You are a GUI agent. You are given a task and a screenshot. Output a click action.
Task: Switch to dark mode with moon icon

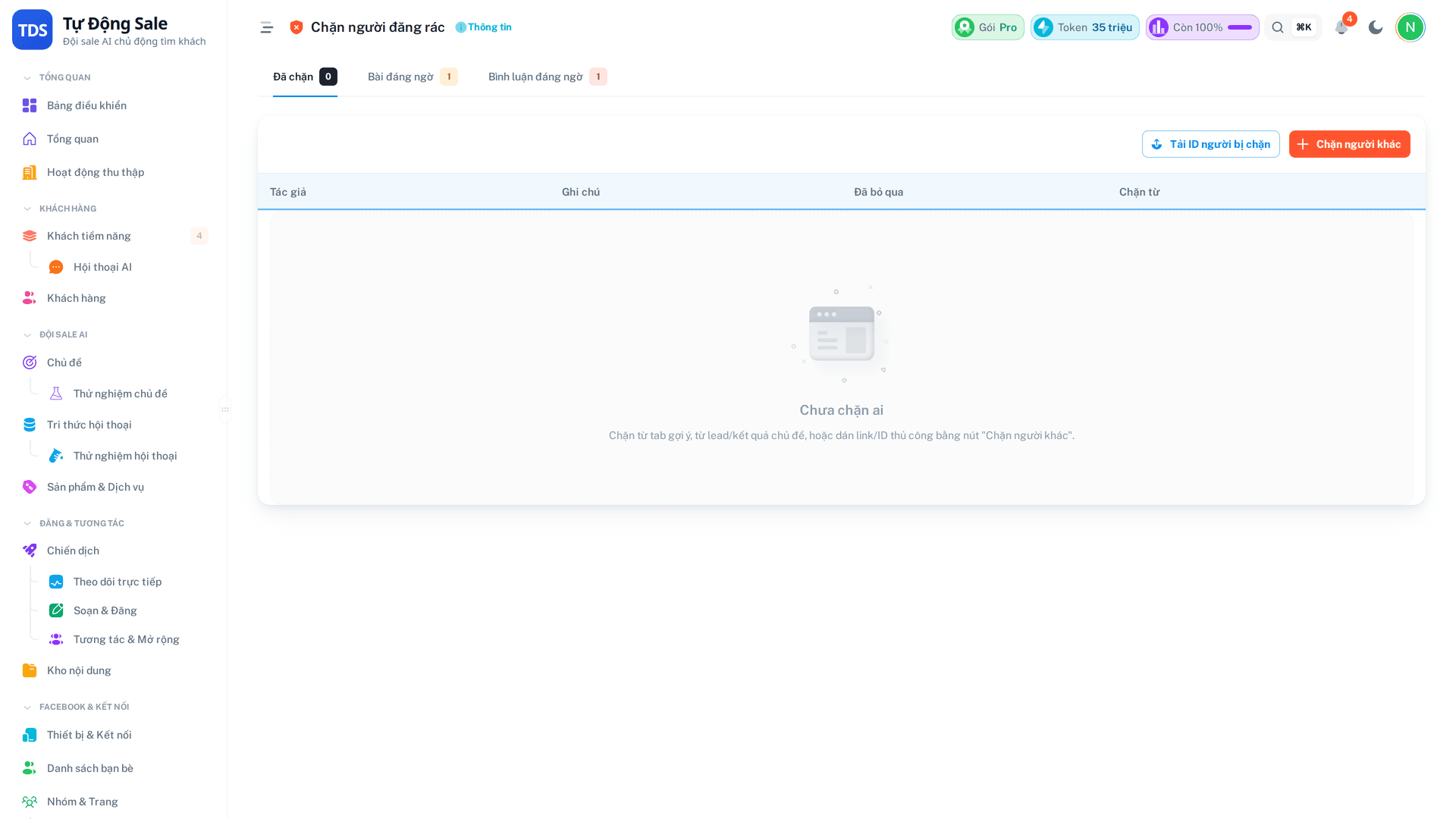point(1376,27)
